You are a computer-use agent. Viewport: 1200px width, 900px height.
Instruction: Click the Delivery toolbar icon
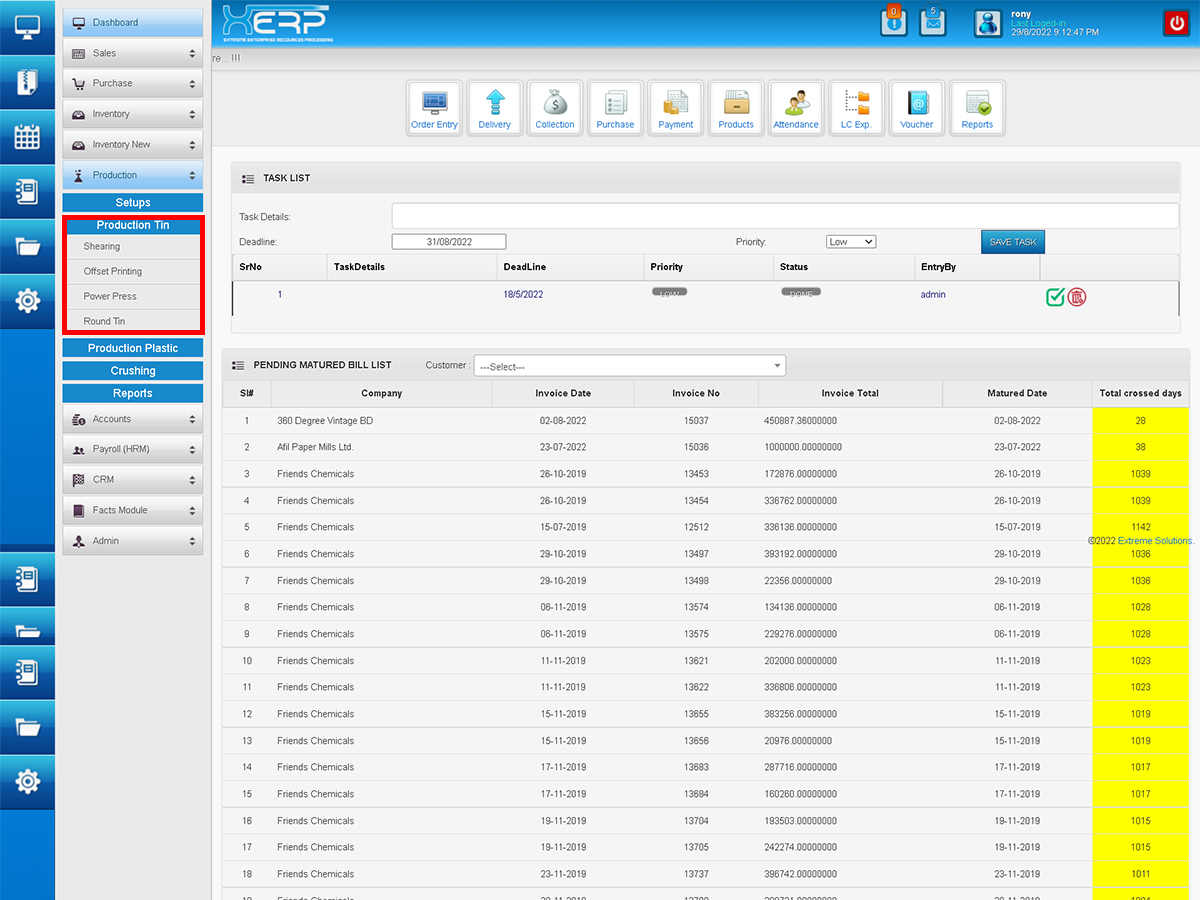[x=494, y=108]
